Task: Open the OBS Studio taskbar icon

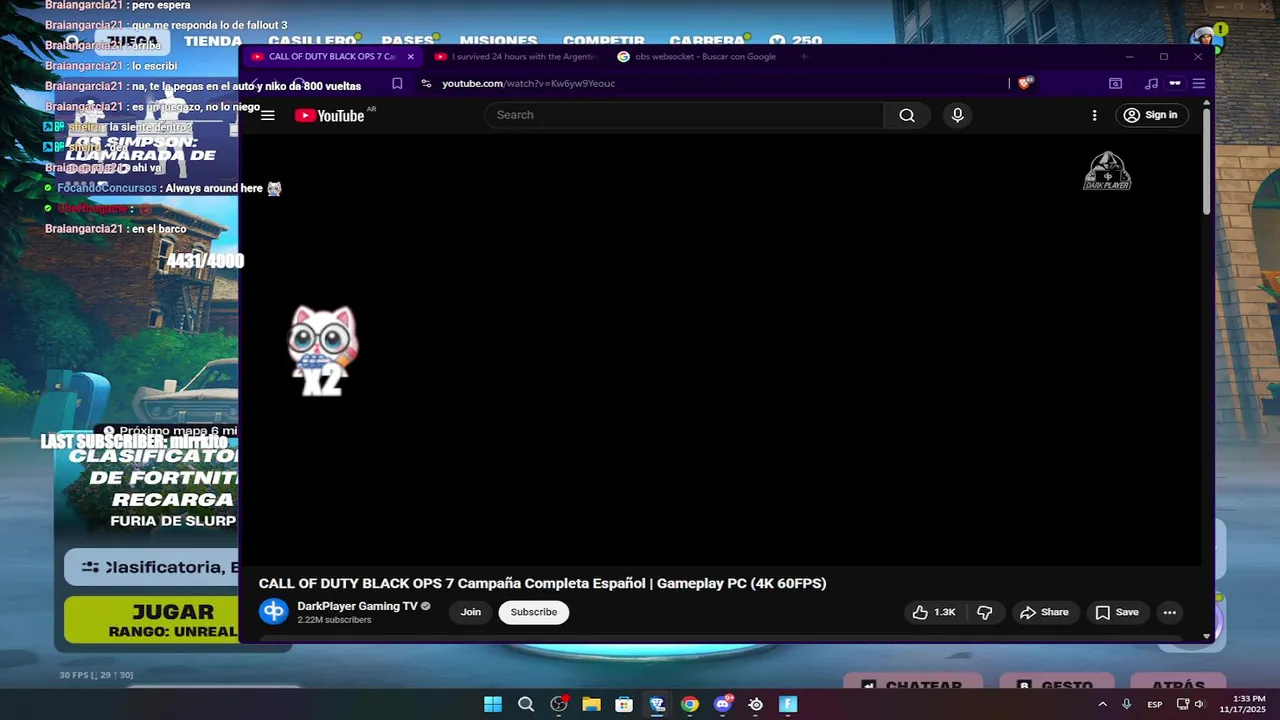Action: point(559,704)
